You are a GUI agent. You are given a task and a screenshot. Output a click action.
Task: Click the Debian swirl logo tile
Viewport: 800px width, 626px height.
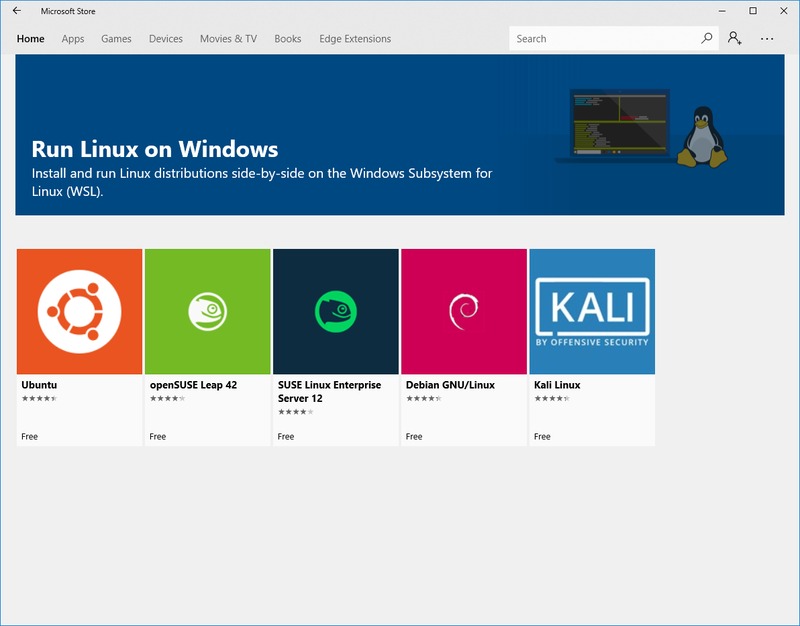point(464,311)
